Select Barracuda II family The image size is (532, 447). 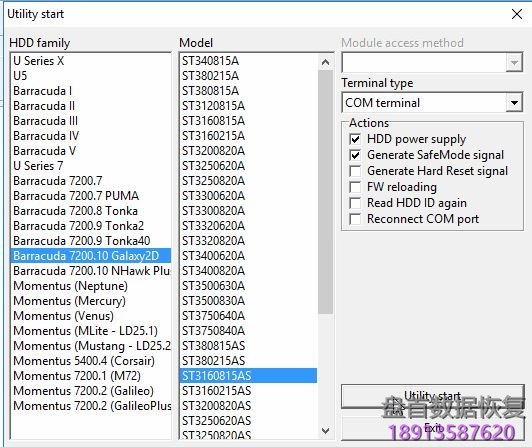pyautogui.click(x=91, y=106)
